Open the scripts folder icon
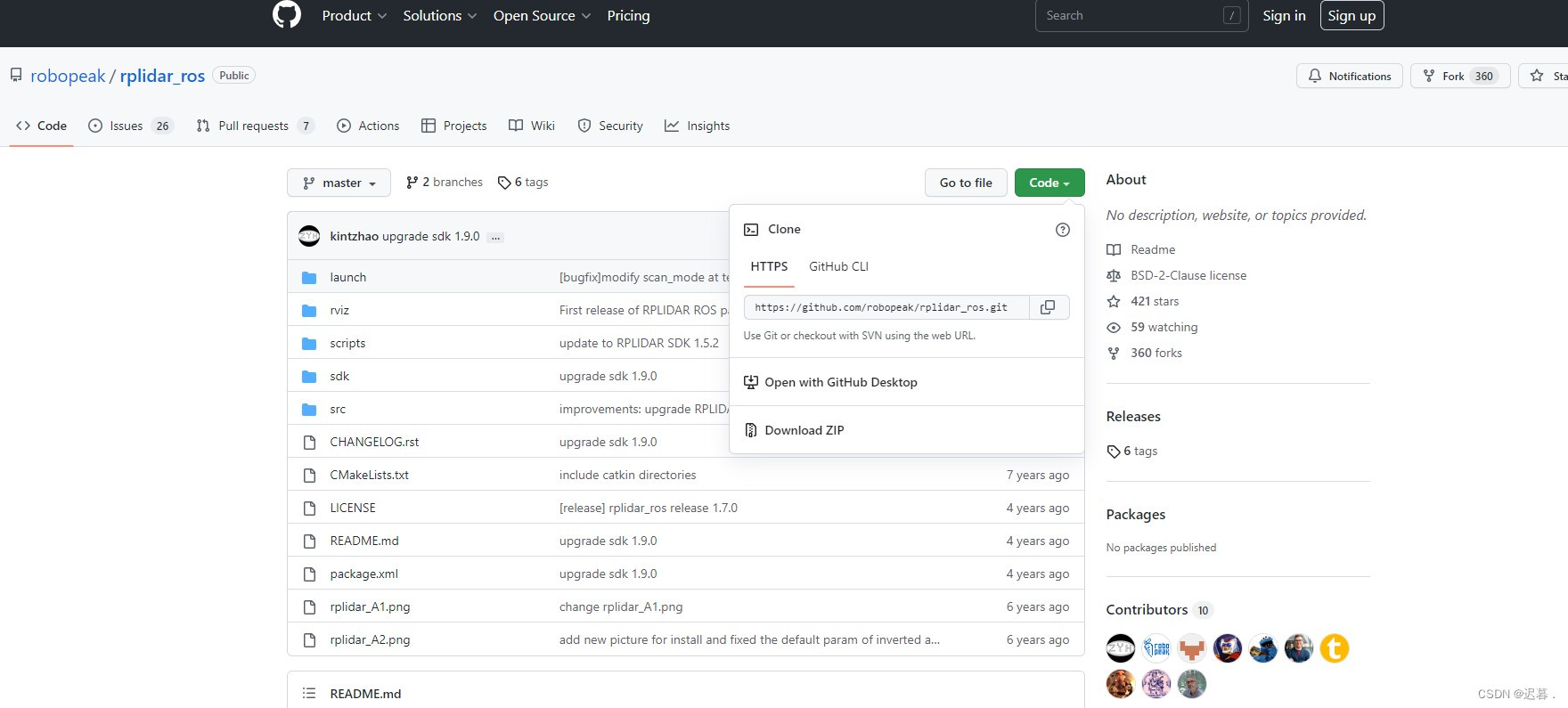 309,344
